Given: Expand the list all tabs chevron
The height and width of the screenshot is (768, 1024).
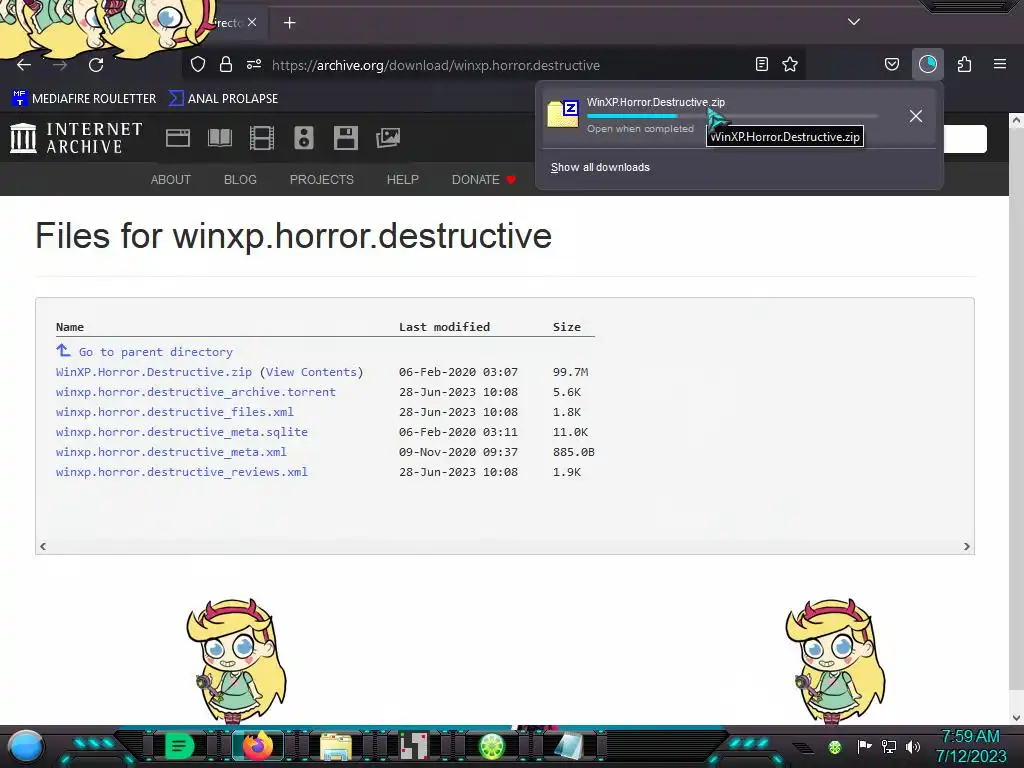Looking at the screenshot, I should 854,22.
